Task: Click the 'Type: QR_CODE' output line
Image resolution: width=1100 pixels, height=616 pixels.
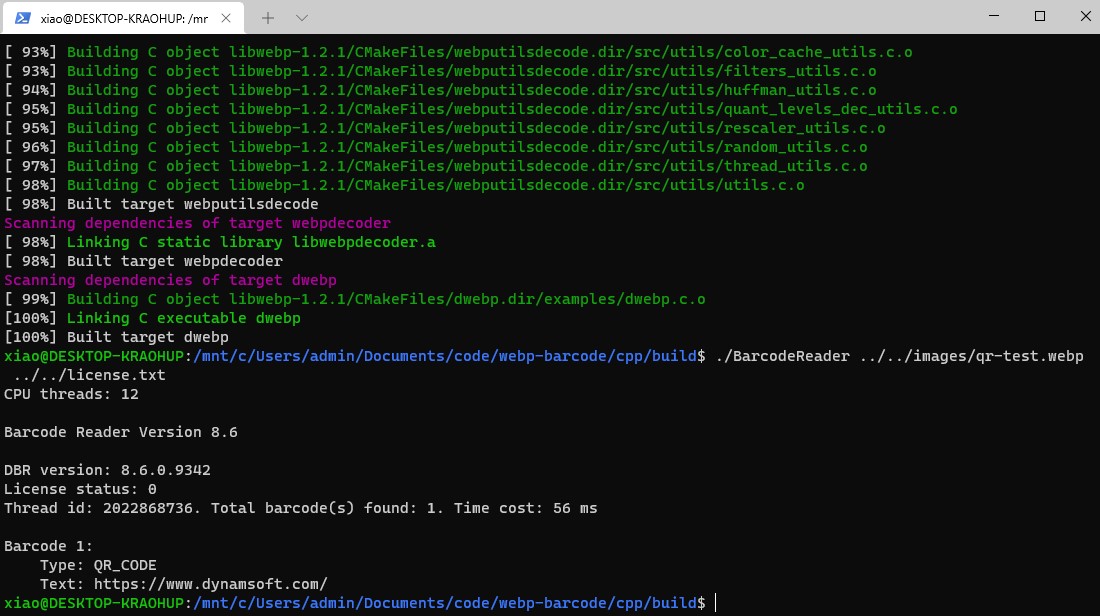Action: 98,565
